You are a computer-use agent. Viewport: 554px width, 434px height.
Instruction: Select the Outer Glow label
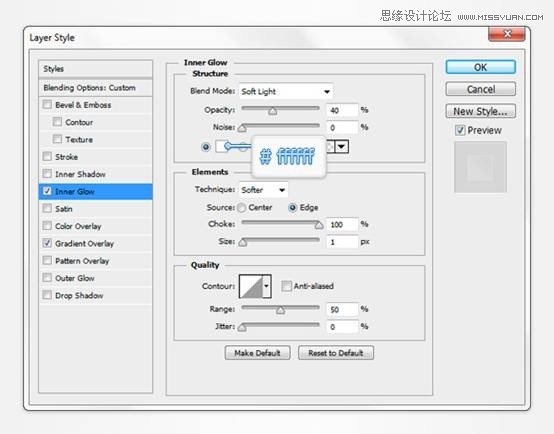coord(75,278)
